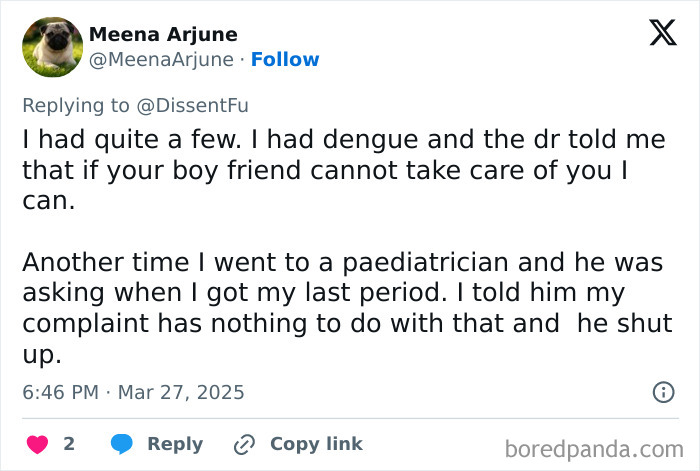Click the chain link copy icon
Image resolution: width=700 pixels, height=471 pixels.
point(244,444)
